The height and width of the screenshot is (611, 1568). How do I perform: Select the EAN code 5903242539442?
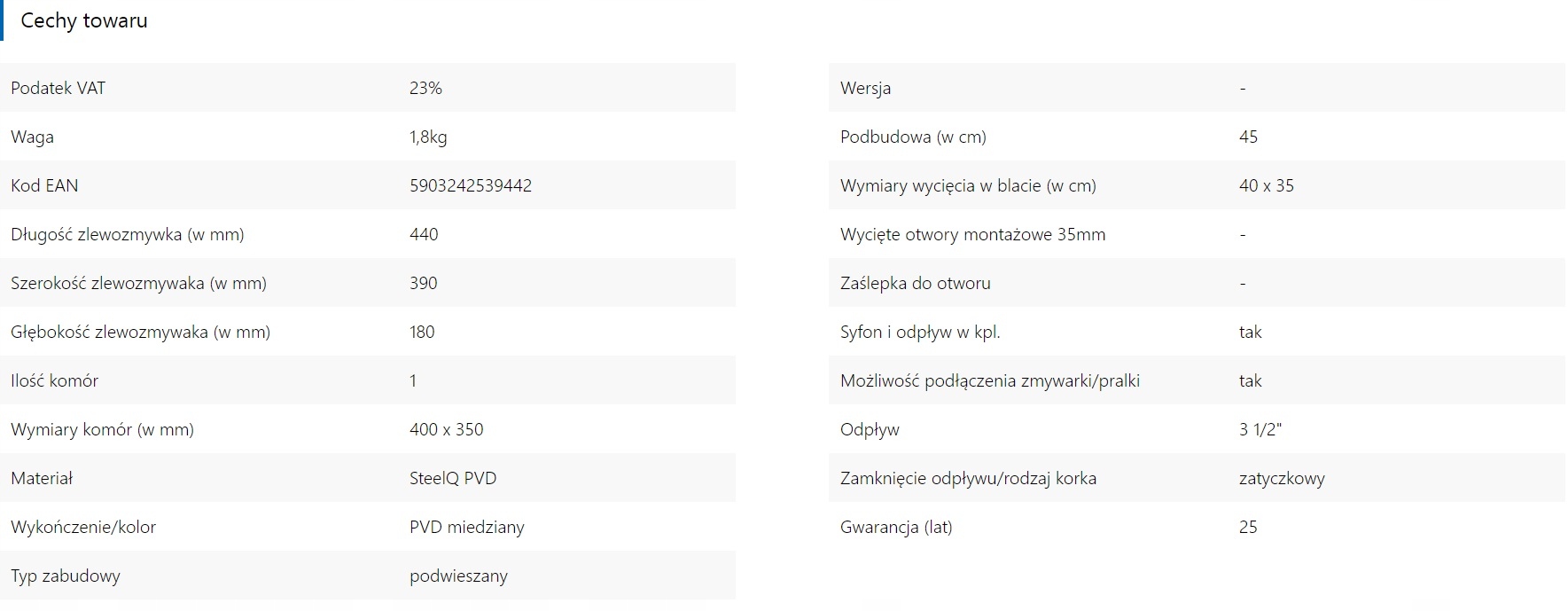point(471,185)
